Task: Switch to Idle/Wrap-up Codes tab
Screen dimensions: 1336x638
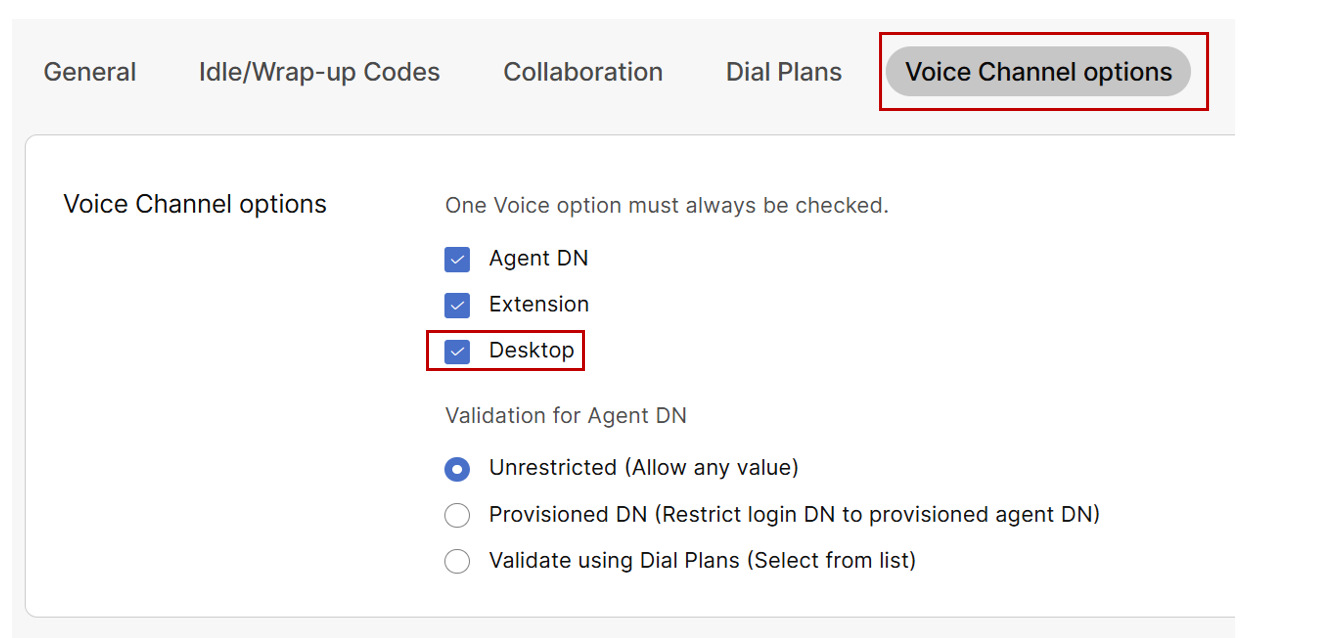Action: [319, 72]
